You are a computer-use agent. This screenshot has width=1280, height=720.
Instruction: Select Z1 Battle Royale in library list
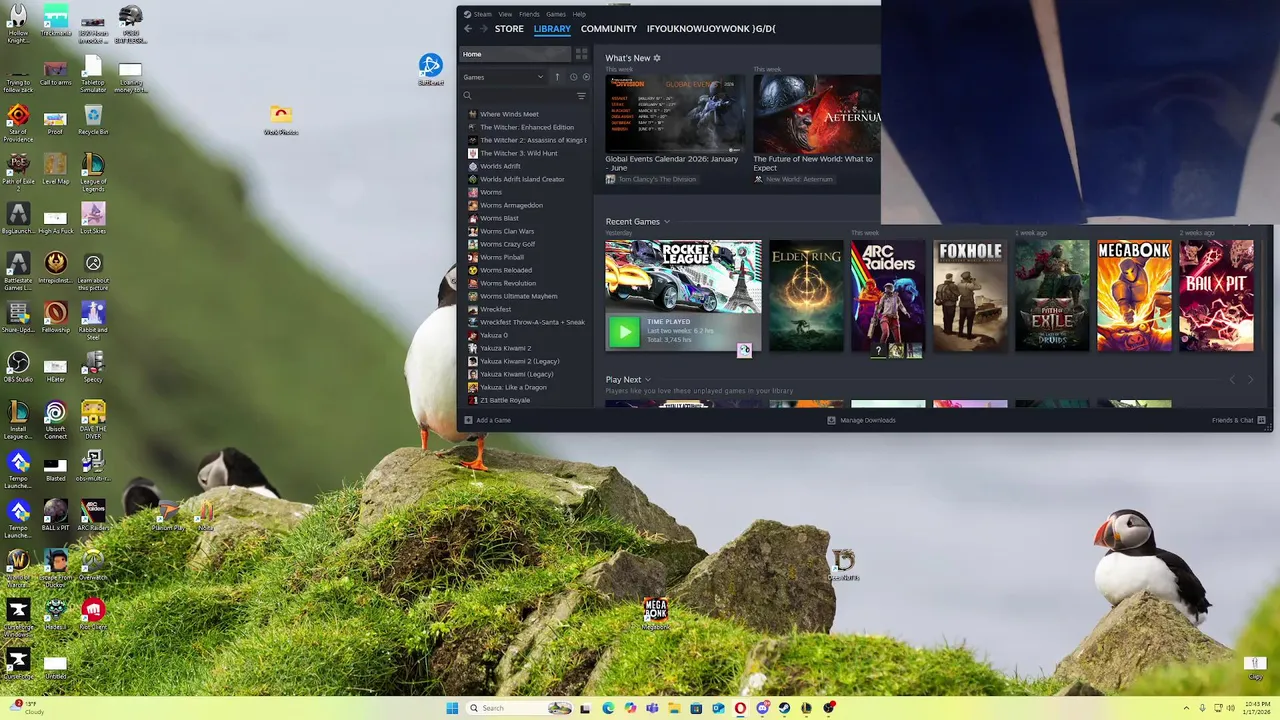click(x=505, y=400)
